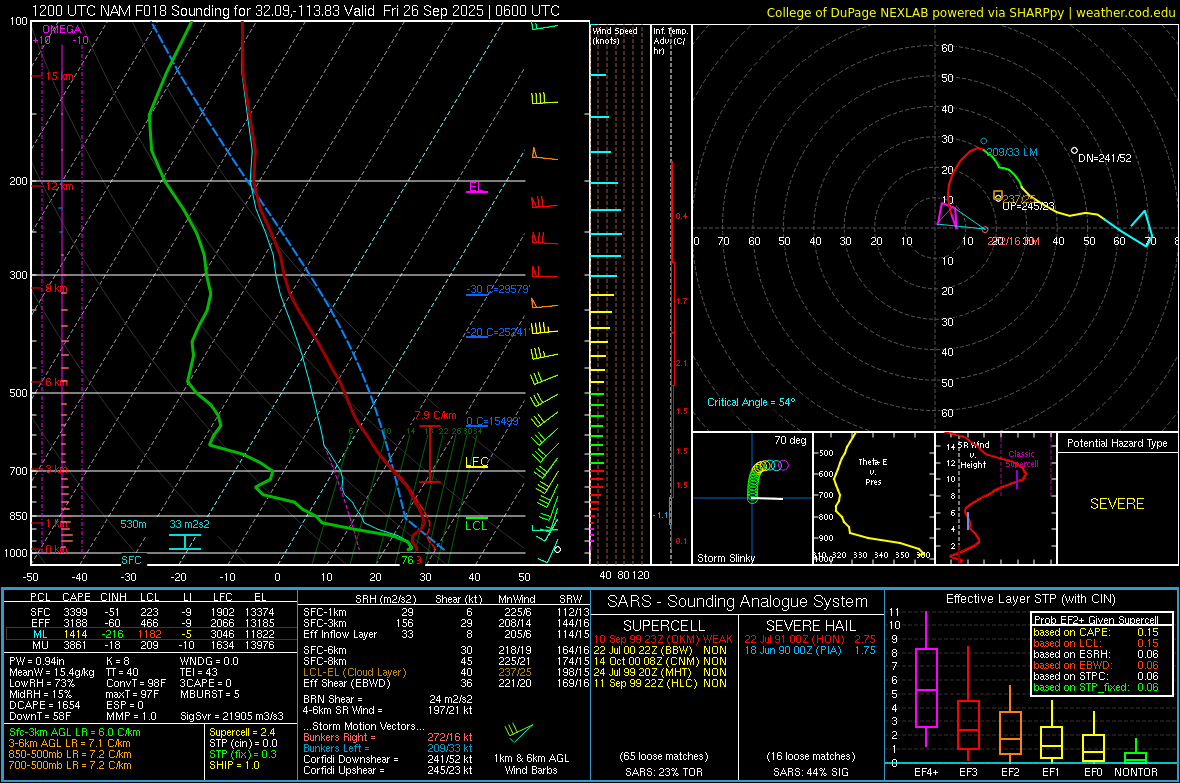This screenshot has width=1180, height=783.
Task: Click analogue '10 Sep 99 23Z (OKM) WEAK'
Action: [x=663, y=639]
